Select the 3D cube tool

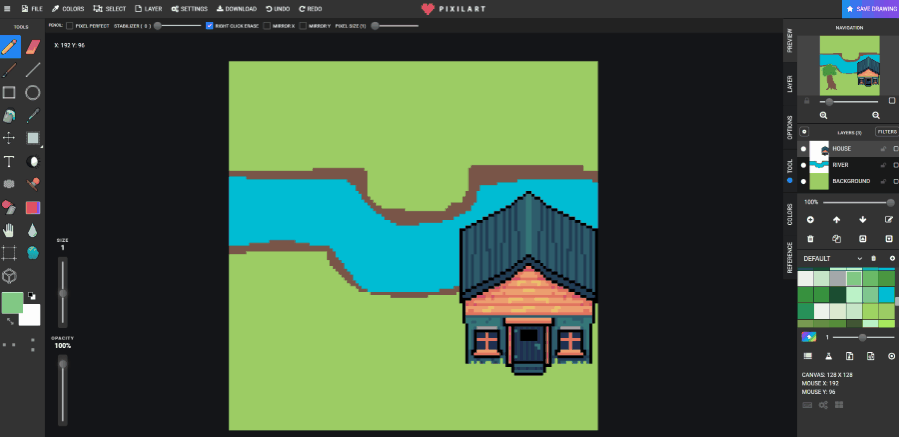[x=9, y=276]
